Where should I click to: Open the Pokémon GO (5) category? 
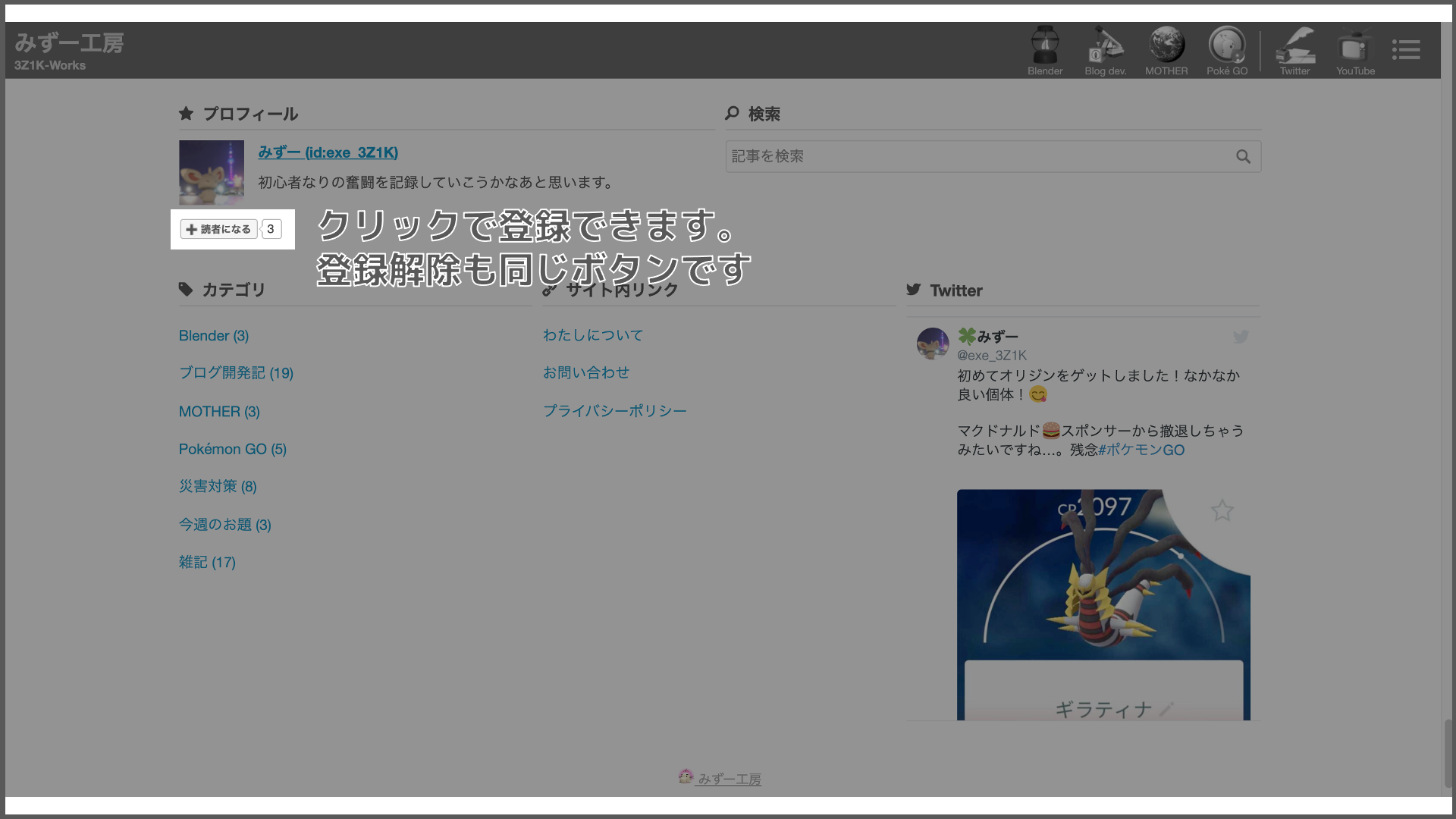[233, 449]
